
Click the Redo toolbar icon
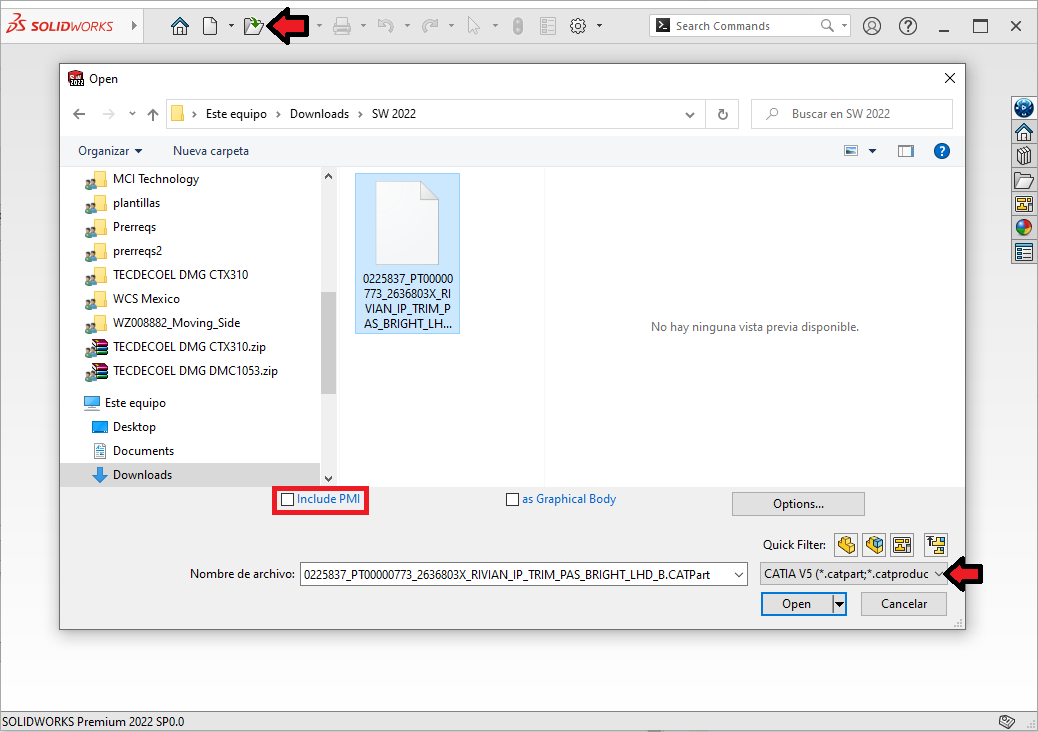click(430, 26)
